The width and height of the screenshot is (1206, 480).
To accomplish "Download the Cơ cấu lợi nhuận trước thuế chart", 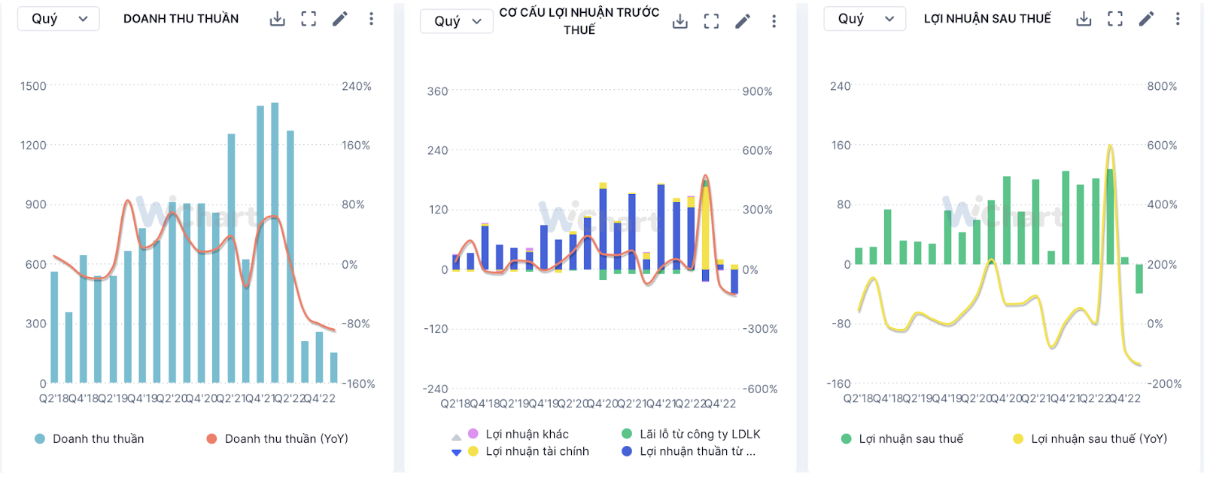I will [680, 22].
